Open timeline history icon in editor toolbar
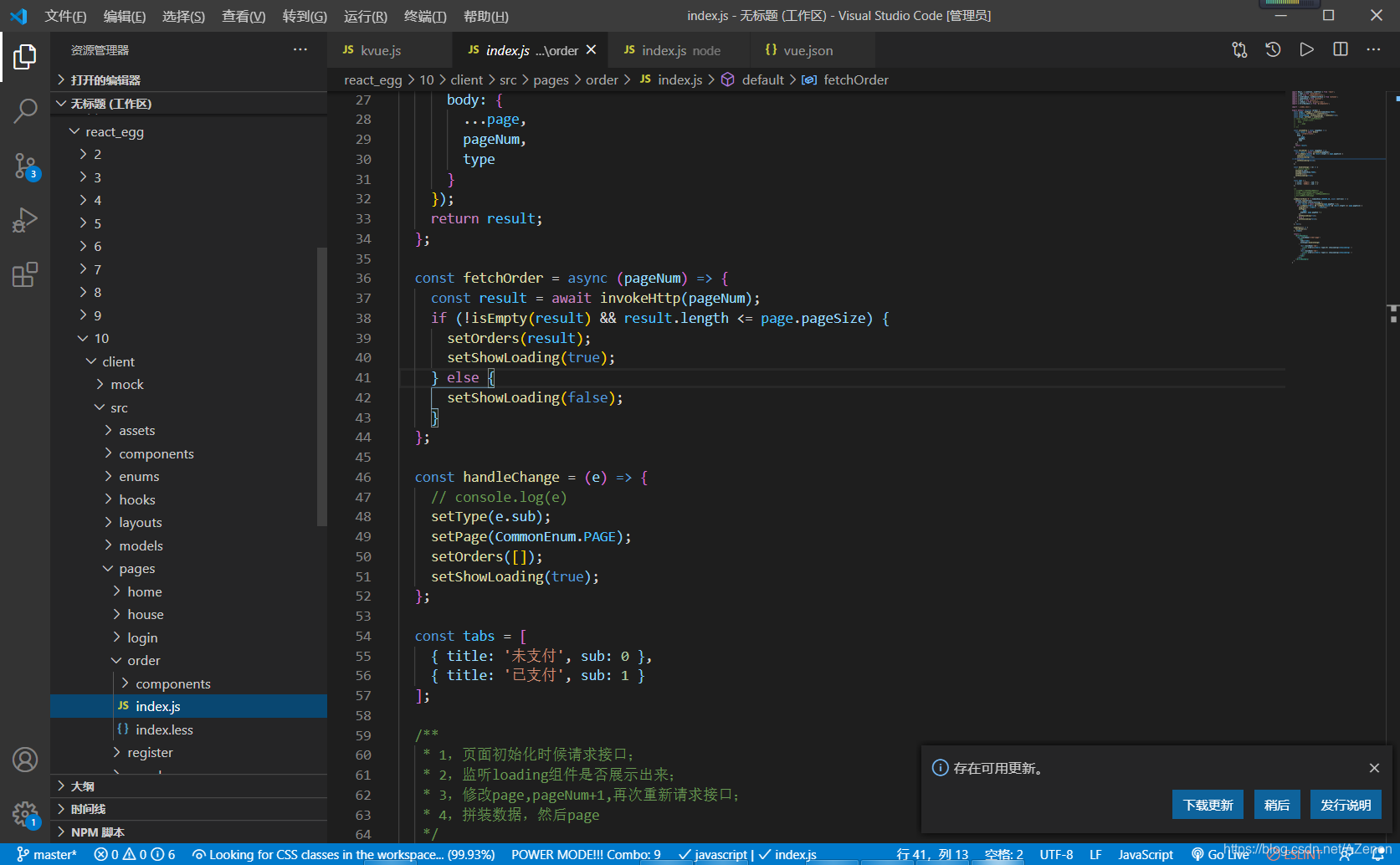 [x=1273, y=50]
